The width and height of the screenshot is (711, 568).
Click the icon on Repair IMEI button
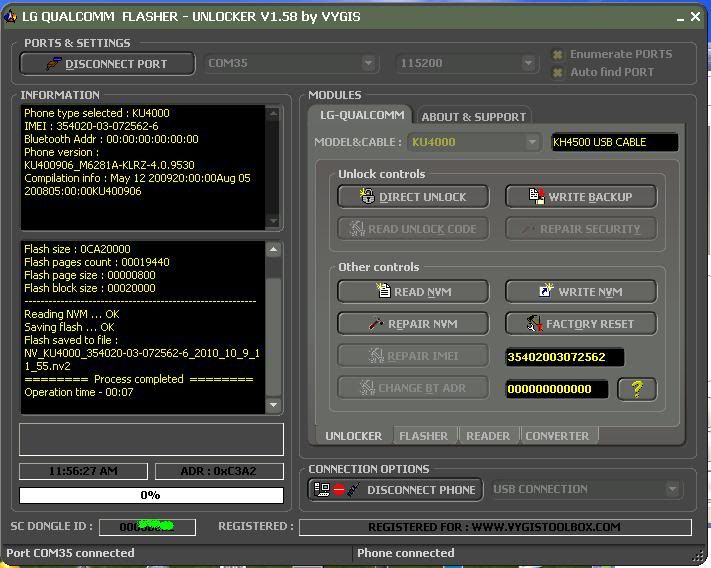coord(376,355)
